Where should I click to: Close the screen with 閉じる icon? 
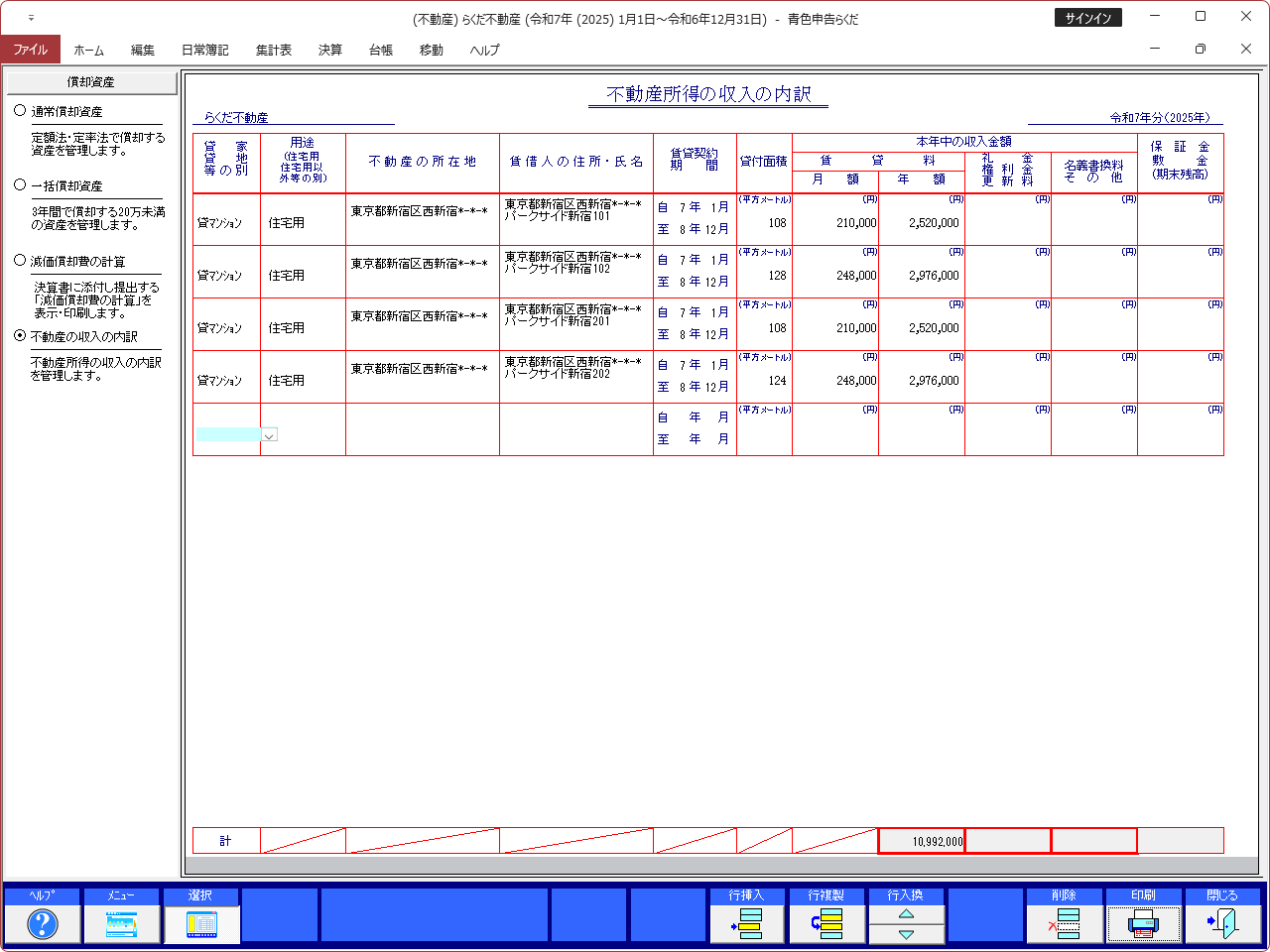tap(1222, 924)
